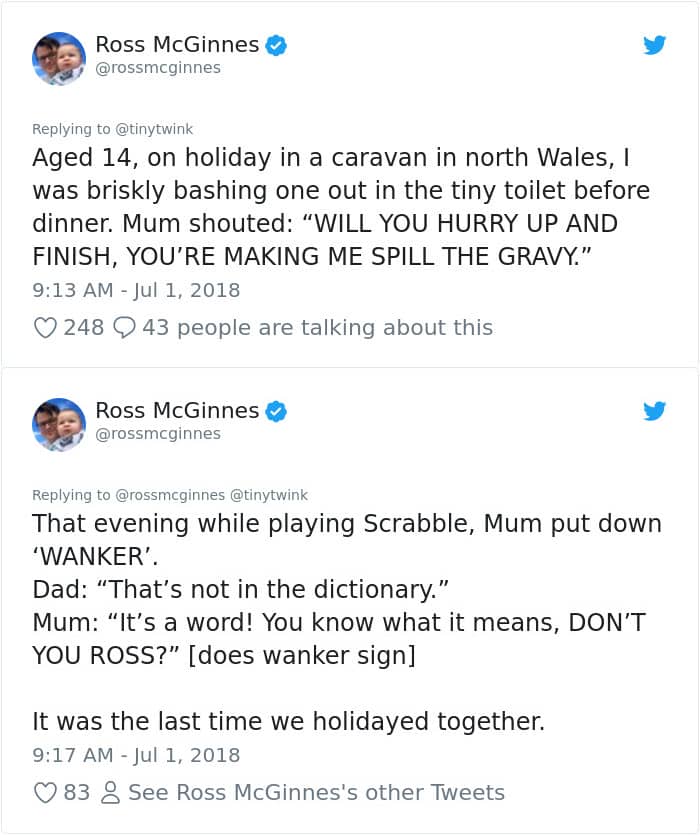Click @rossmcginnes handle under first tweet name
The image size is (700, 835).
click(158, 68)
